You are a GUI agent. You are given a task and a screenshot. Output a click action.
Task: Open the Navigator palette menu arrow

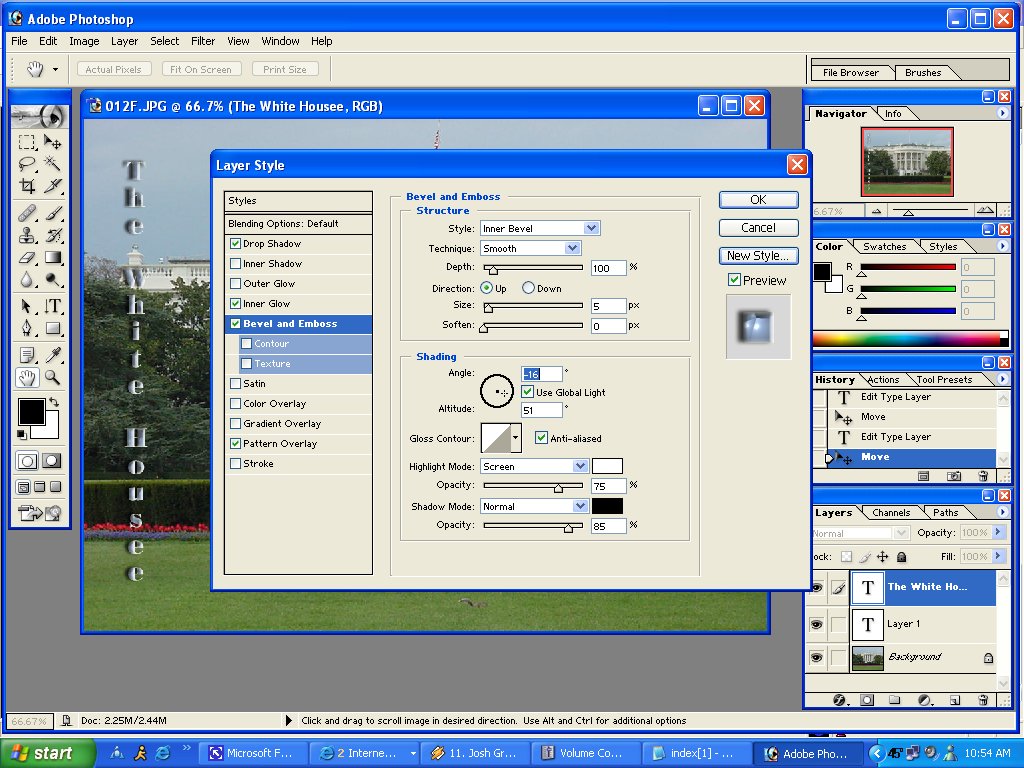pyautogui.click(x=1002, y=113)
